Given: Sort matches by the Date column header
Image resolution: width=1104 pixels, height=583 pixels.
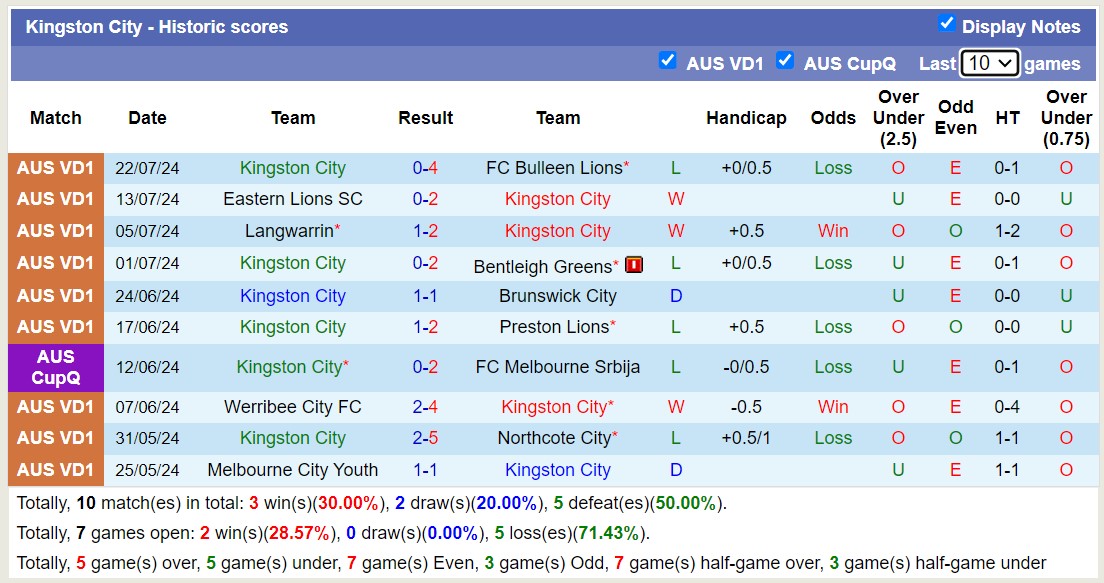Looking at the screenshot, I should (147, 118).
